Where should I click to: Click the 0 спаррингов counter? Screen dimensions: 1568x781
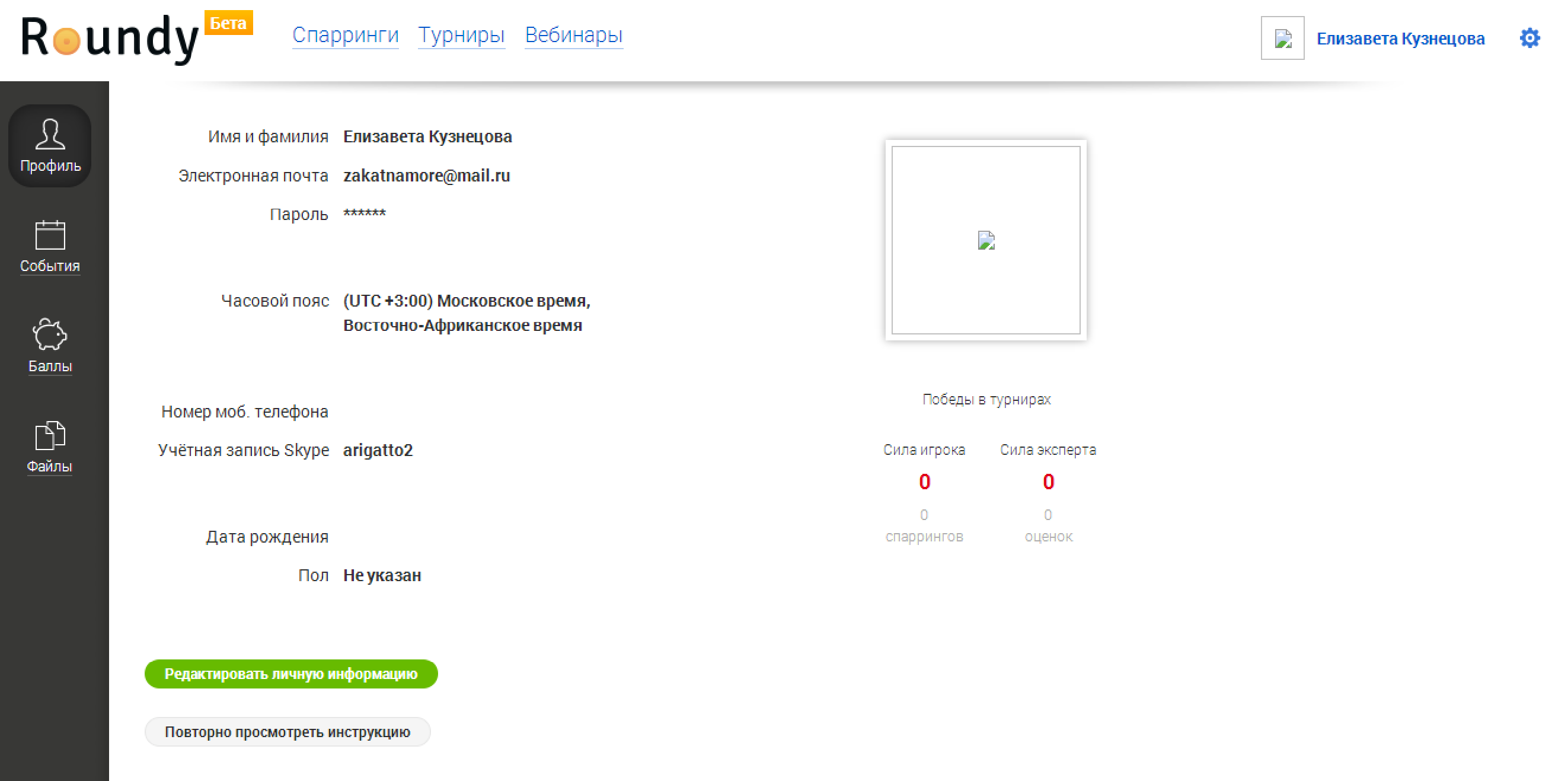pyautogui.click(x=924, y=526)
